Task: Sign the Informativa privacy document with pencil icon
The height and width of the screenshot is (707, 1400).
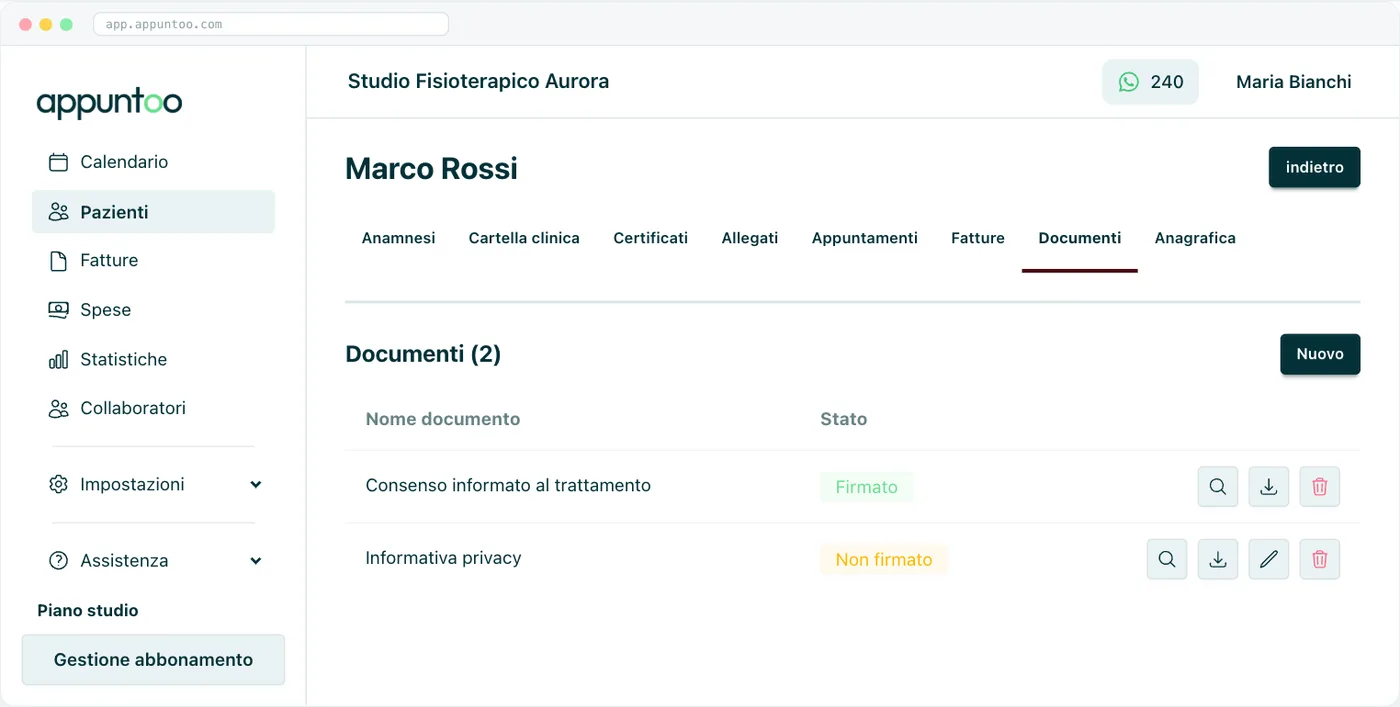Action: pyautogui.click(x=1269, y=559)
